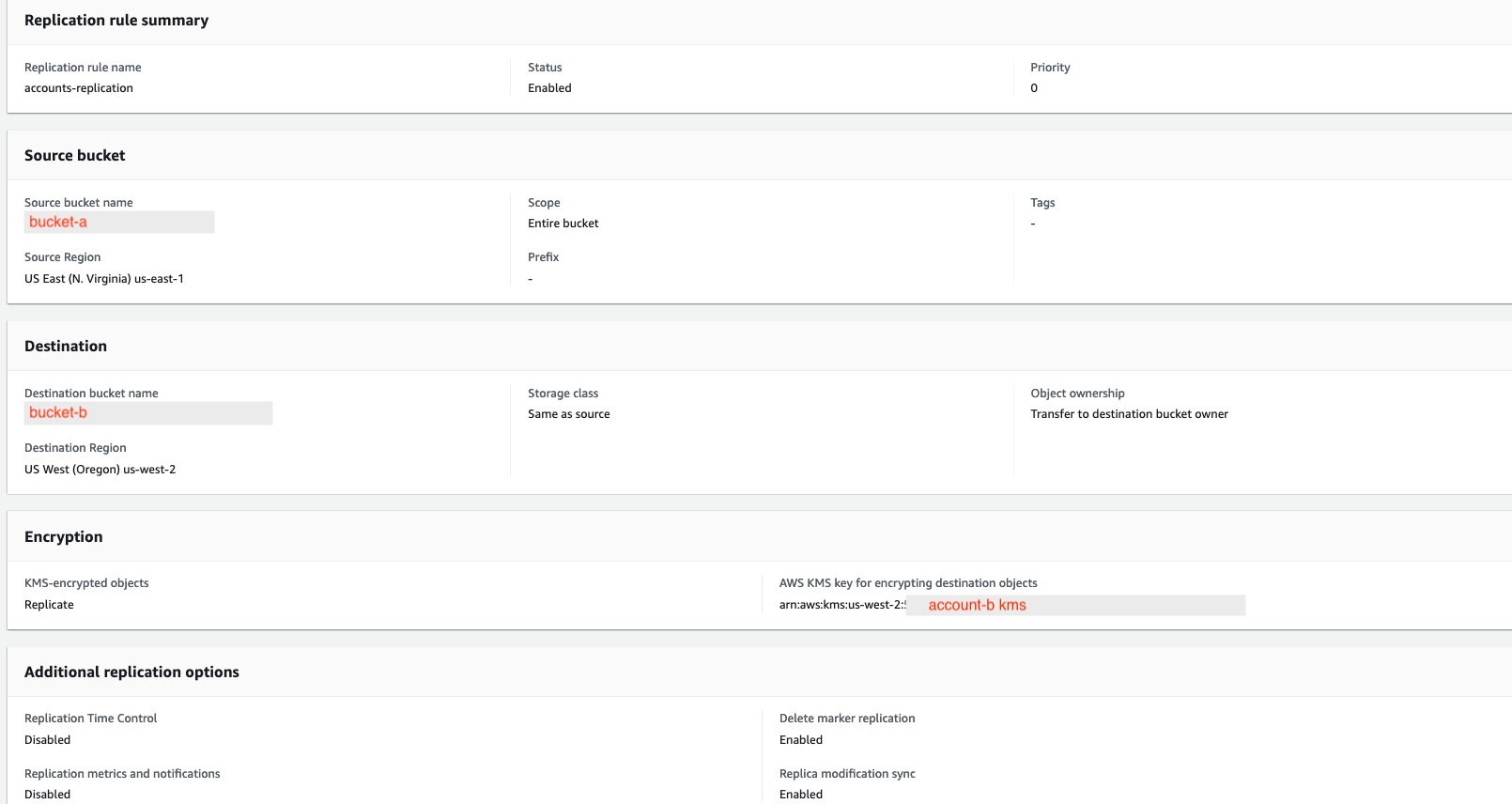Click the Replication rule summary heading
Image resolution: width=1512 pixels, height=804 pixels.
pos(116,20)
